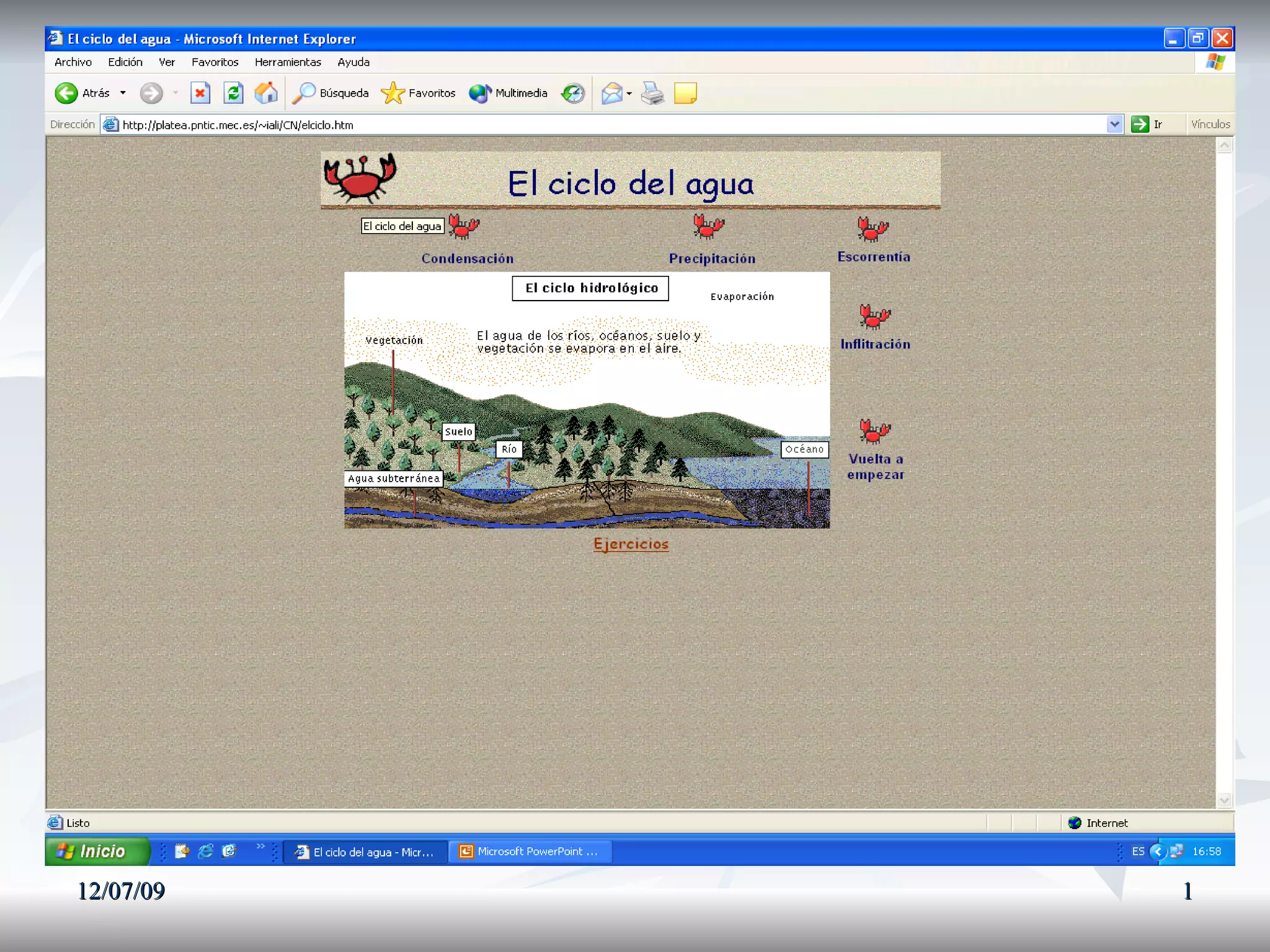Go to the Home page icon
The width and height of the screenshot is (1270, 952).
tap(267, 94)
